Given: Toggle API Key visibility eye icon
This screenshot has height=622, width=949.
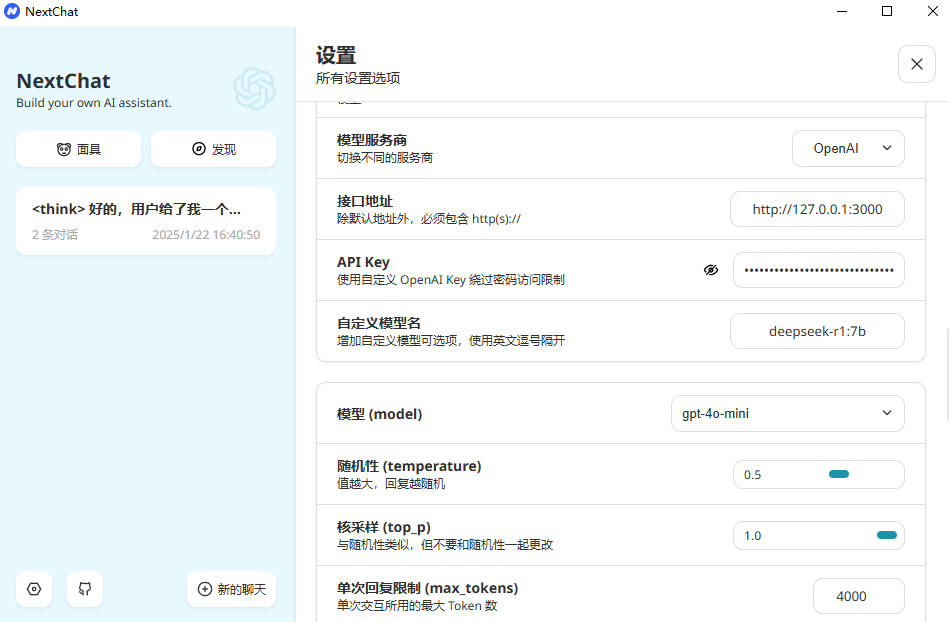Looking at the screenshot, I should 711,270.
